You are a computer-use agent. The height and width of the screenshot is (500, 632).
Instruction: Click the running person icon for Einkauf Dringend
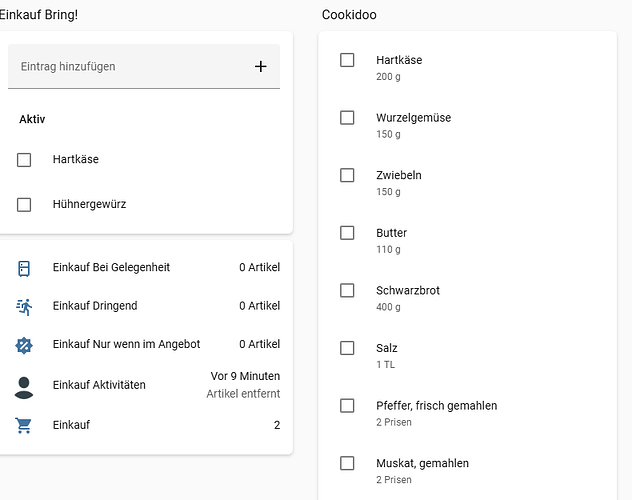24,306
